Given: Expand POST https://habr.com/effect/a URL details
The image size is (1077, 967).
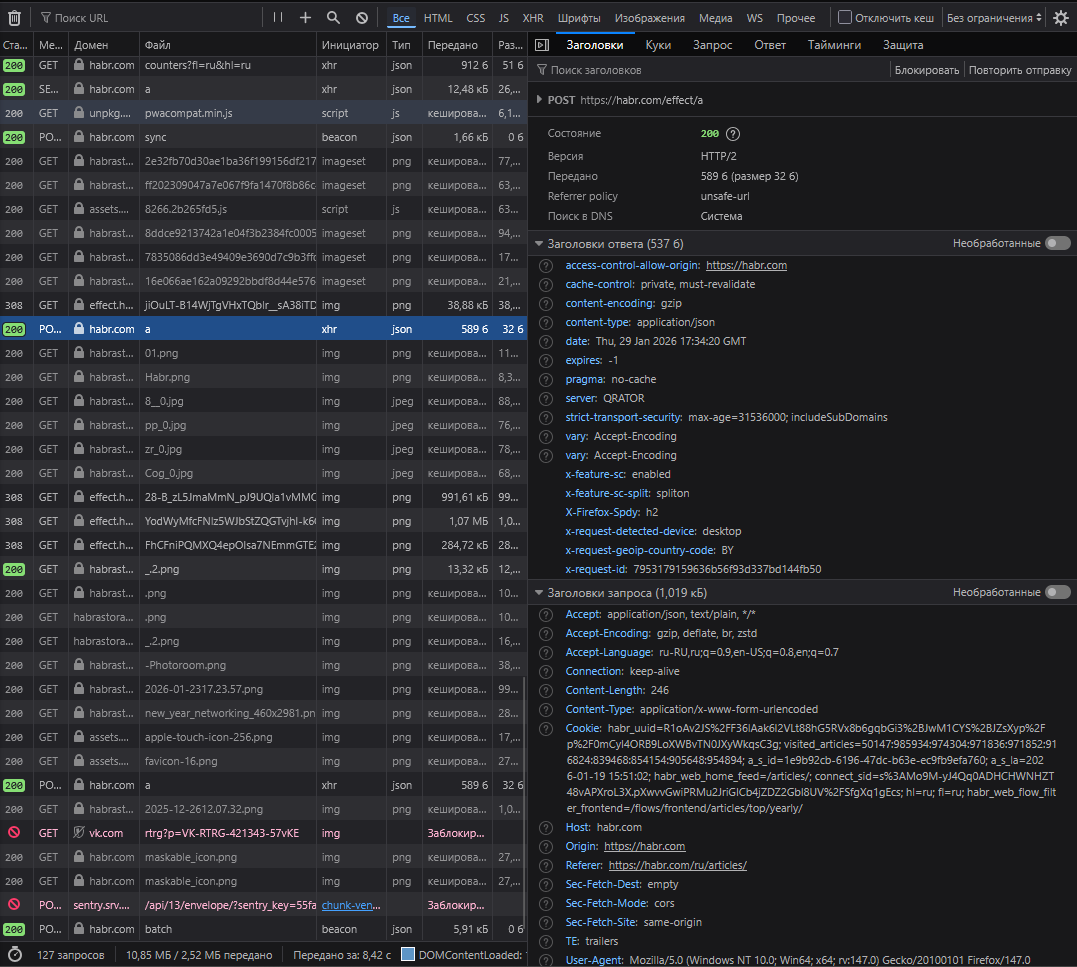Looking at the screenshot, I should click(539, 100).
